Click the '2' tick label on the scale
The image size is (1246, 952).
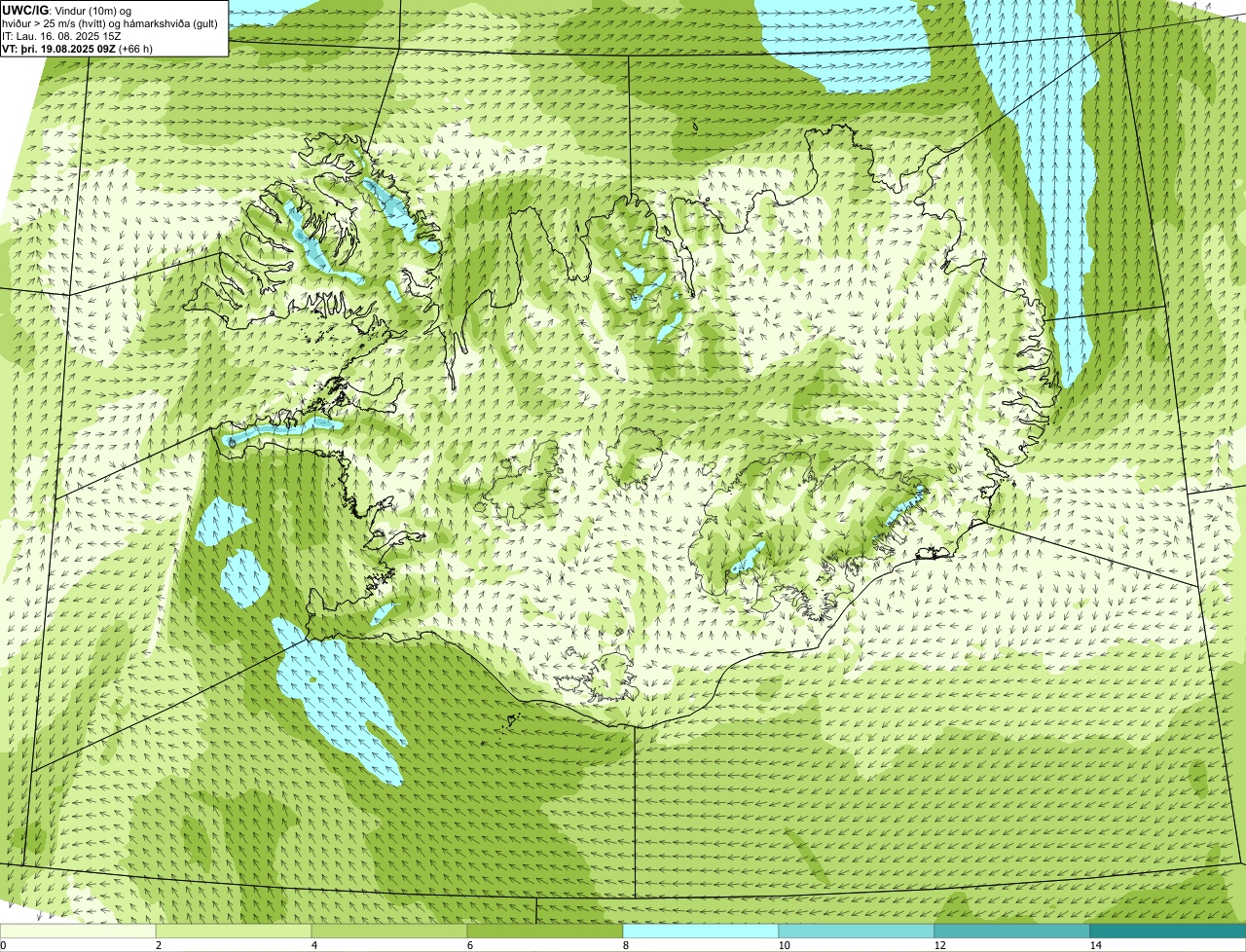[x=158, y=945]
